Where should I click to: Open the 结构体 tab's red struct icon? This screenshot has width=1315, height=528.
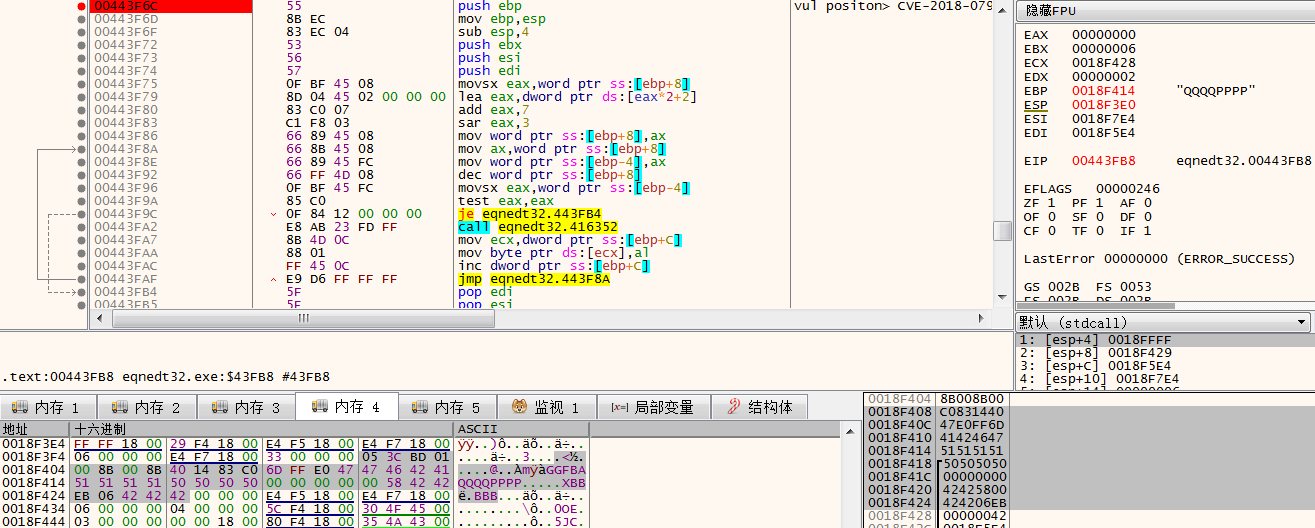(735, 407)
